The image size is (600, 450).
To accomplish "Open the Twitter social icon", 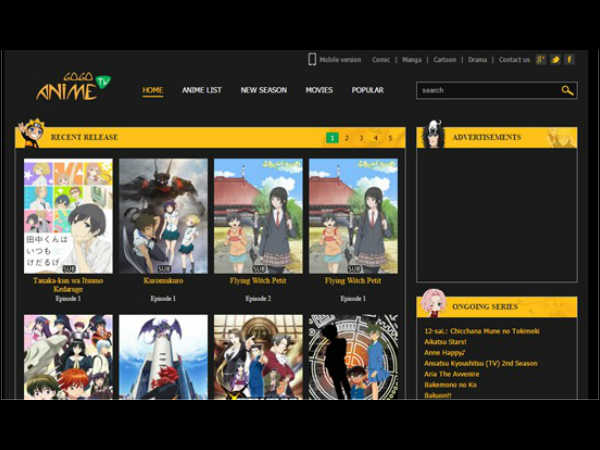I will [555, 59].
